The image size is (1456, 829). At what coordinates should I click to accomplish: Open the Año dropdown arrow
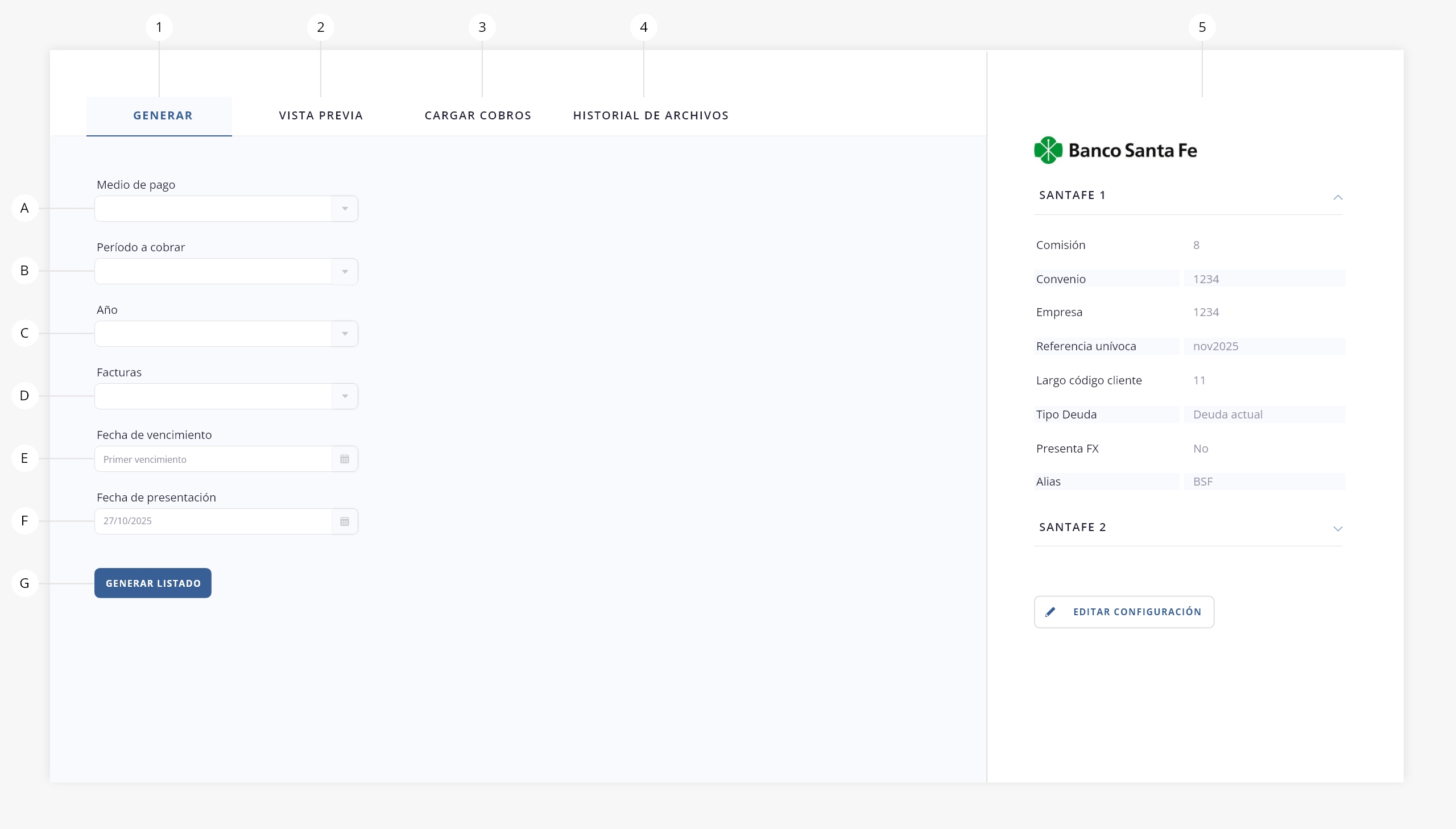[345, 334]
